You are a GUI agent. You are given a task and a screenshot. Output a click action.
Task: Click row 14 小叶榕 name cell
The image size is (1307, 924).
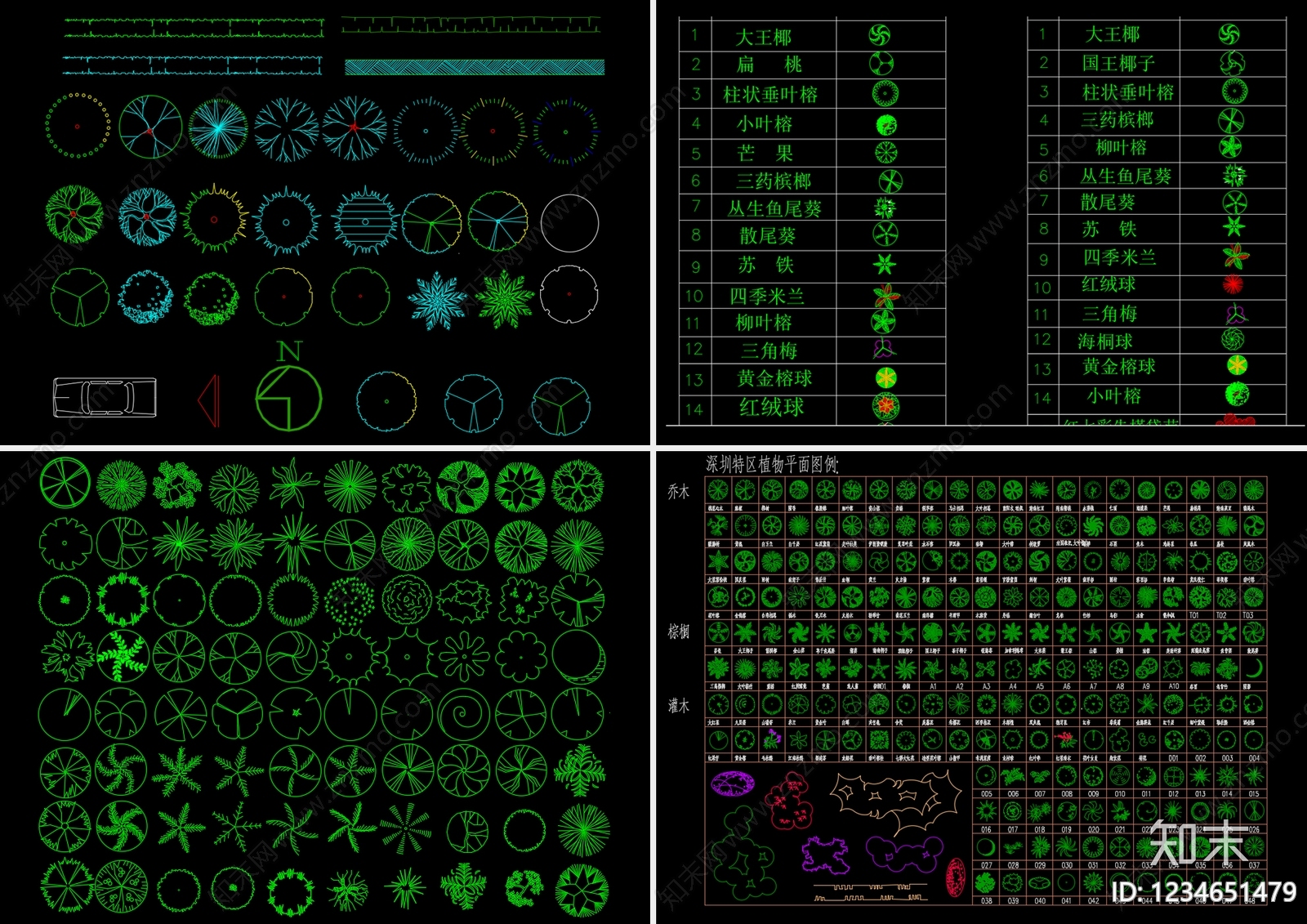(1119, 396)
